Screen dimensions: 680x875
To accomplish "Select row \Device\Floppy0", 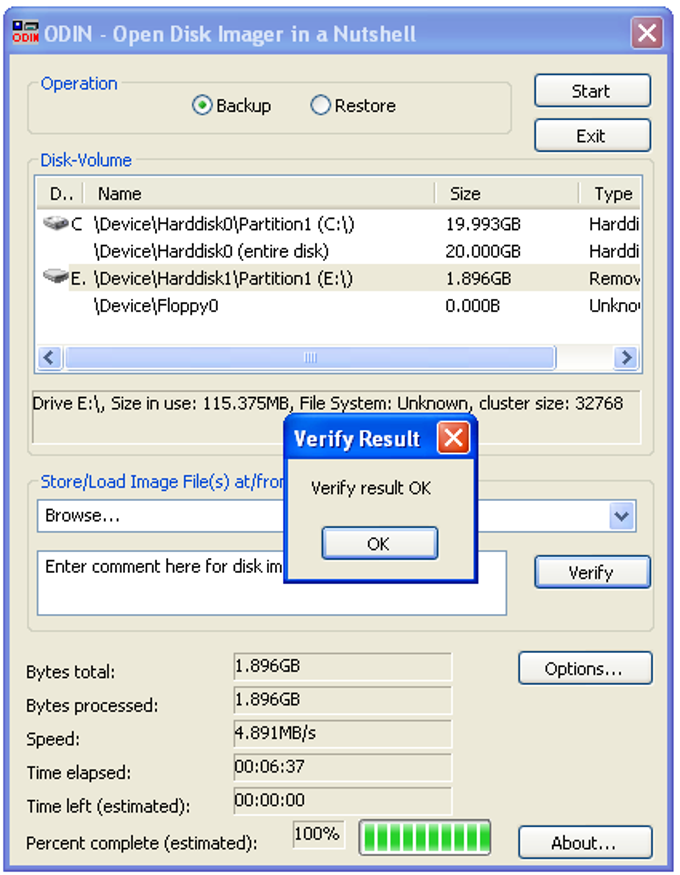I will [x=339, y=305].
